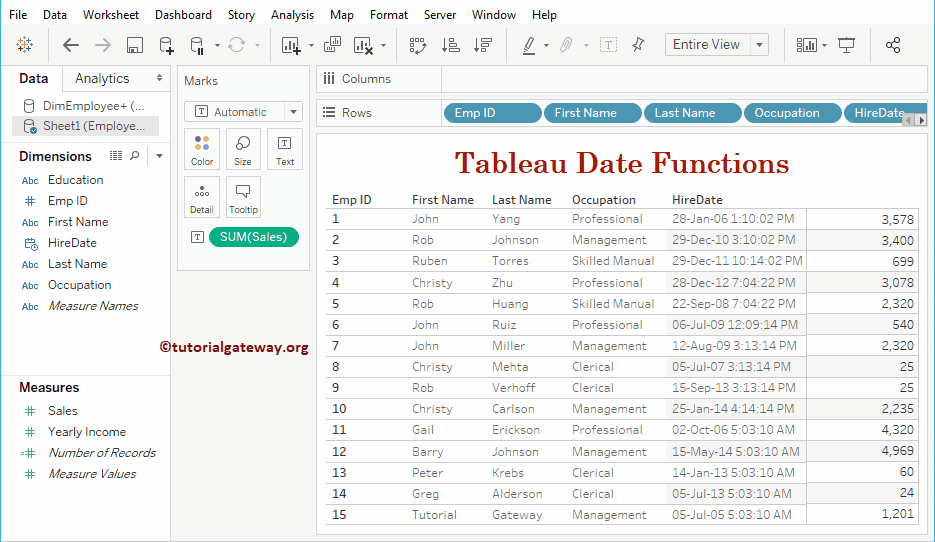The width and height of the screenshot is (935, 542).
Task: Click the First Name pill on Rows
Action: click(x=593, y=113)
